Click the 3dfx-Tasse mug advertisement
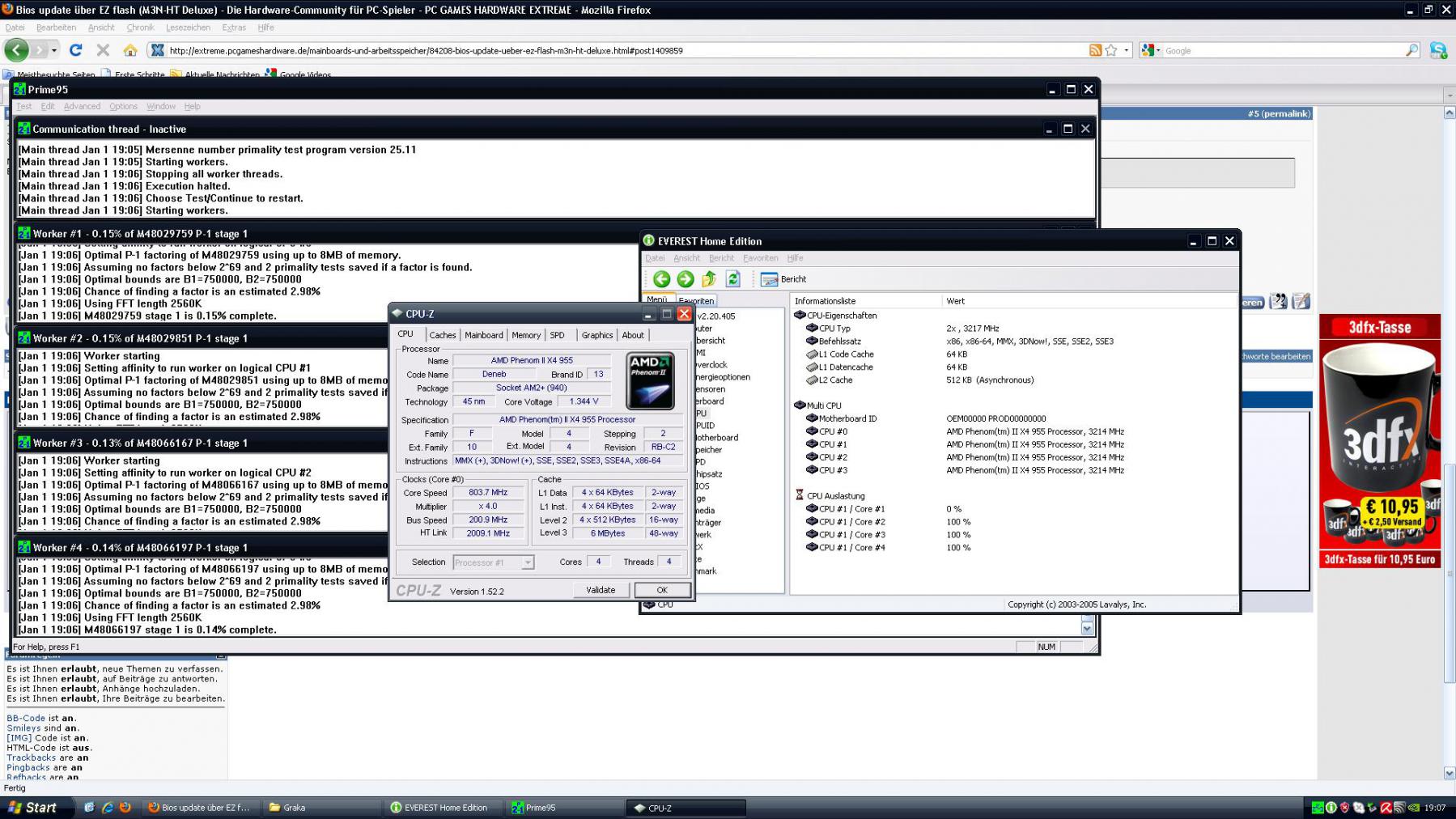Viewport: 1456px width, 819px height. (x=1380, y=441)
